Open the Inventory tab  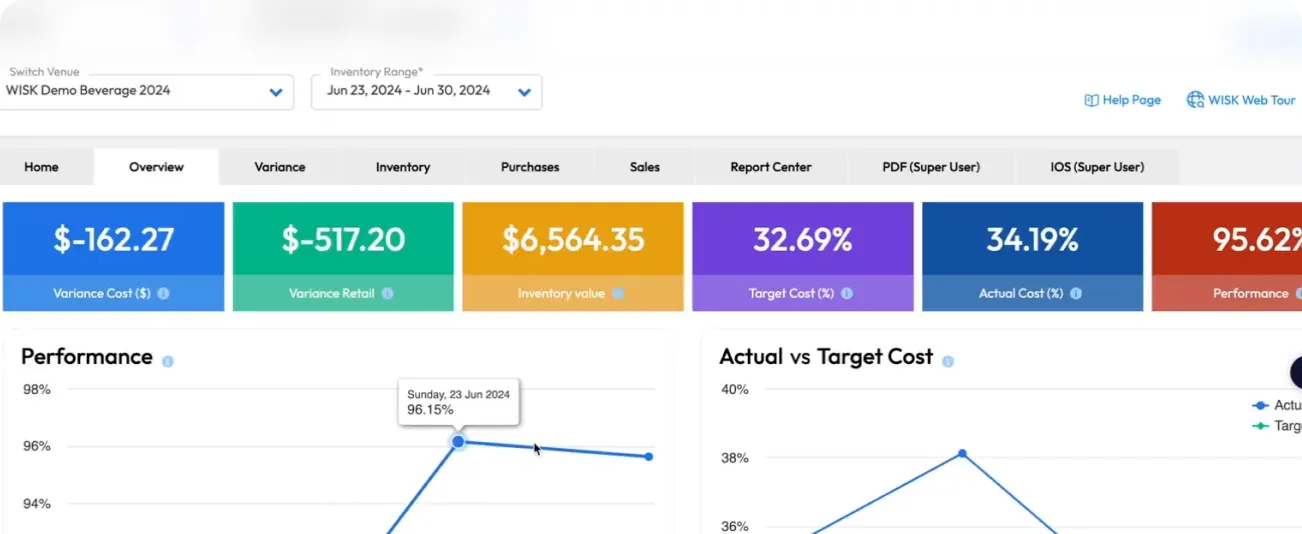(x=403, y=167)
